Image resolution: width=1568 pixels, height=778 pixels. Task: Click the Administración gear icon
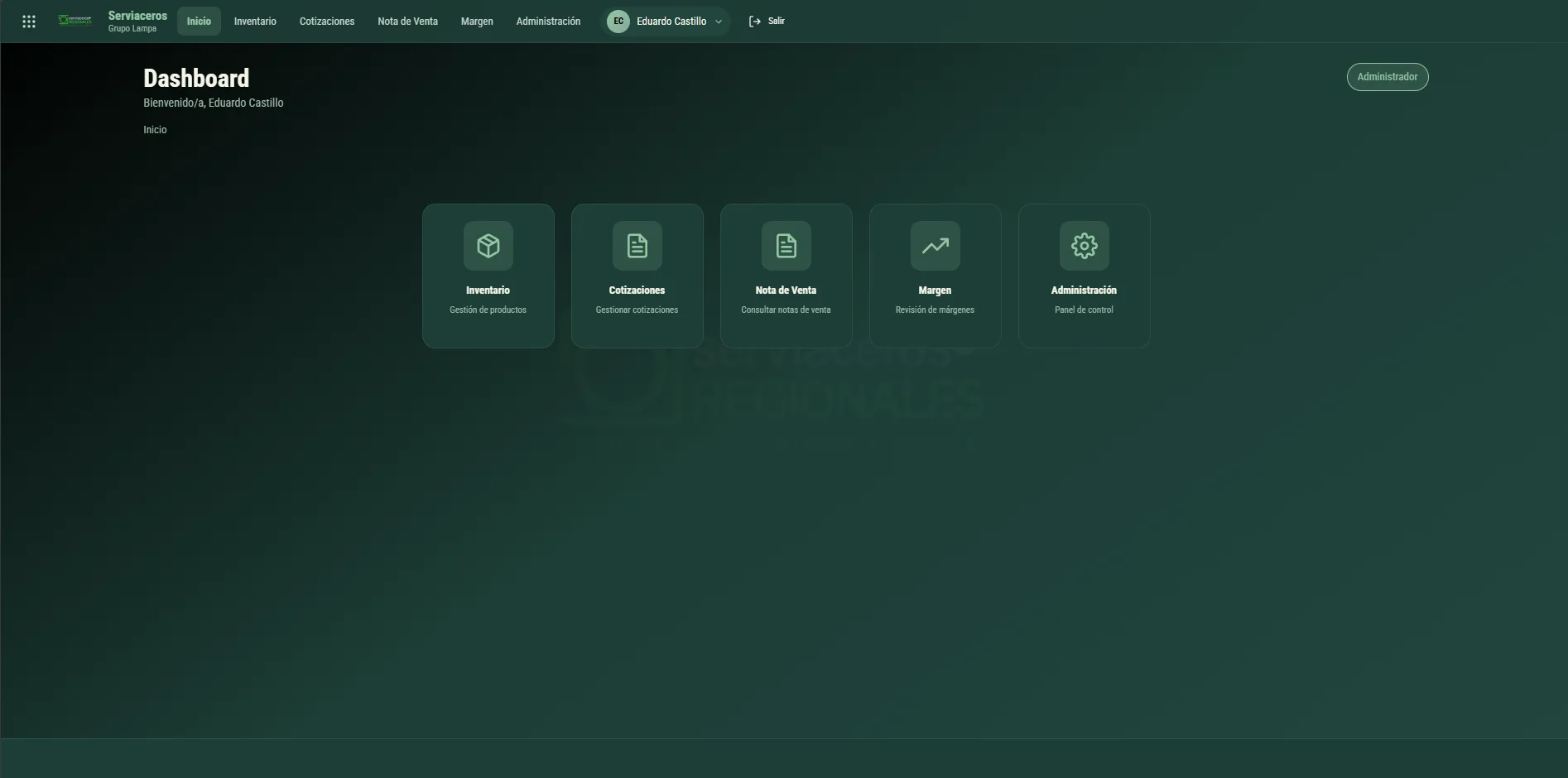coord(1085,246)
